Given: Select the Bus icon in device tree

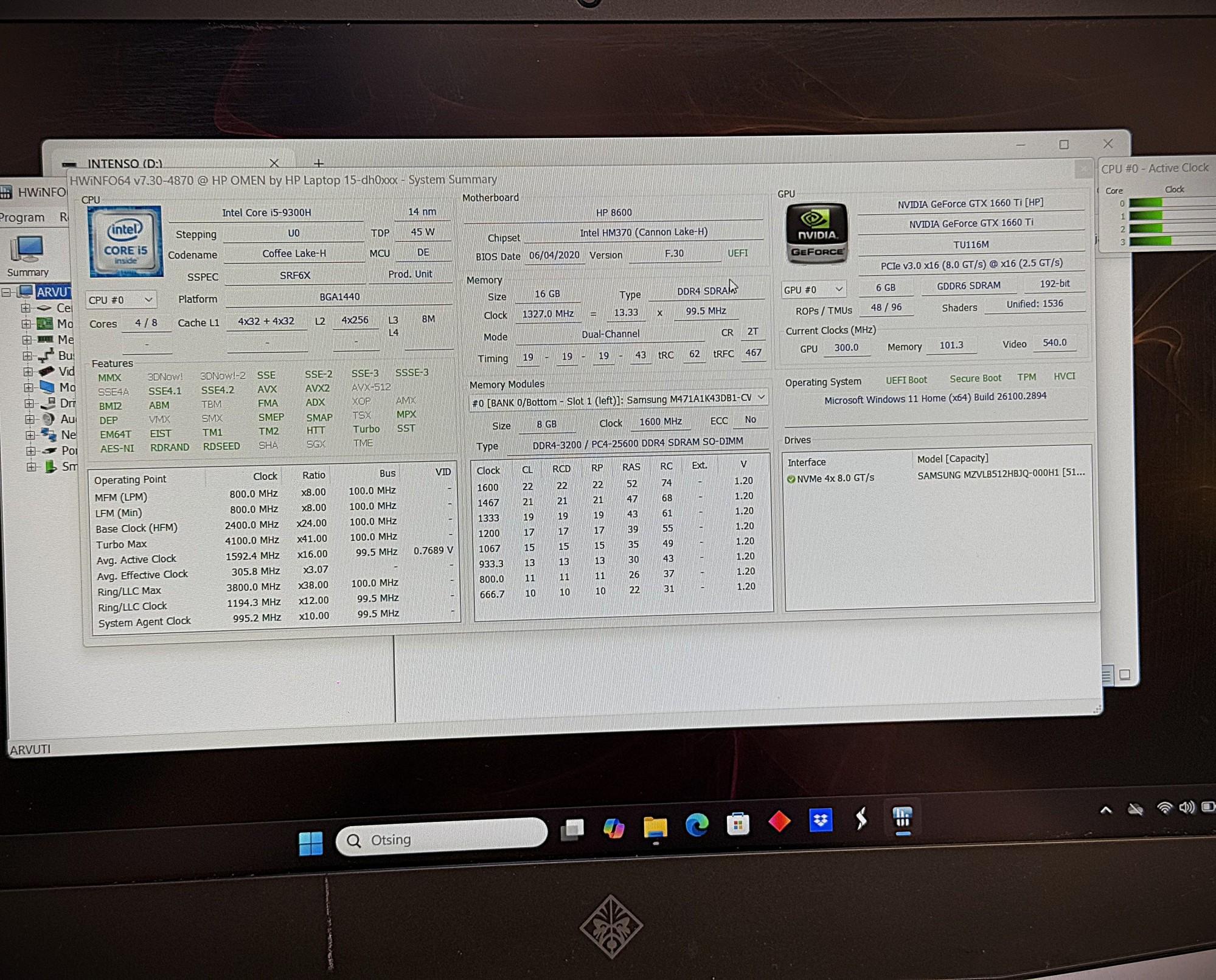Looking at the screenshot, I should pyautogui.click(x=46, y=355).
